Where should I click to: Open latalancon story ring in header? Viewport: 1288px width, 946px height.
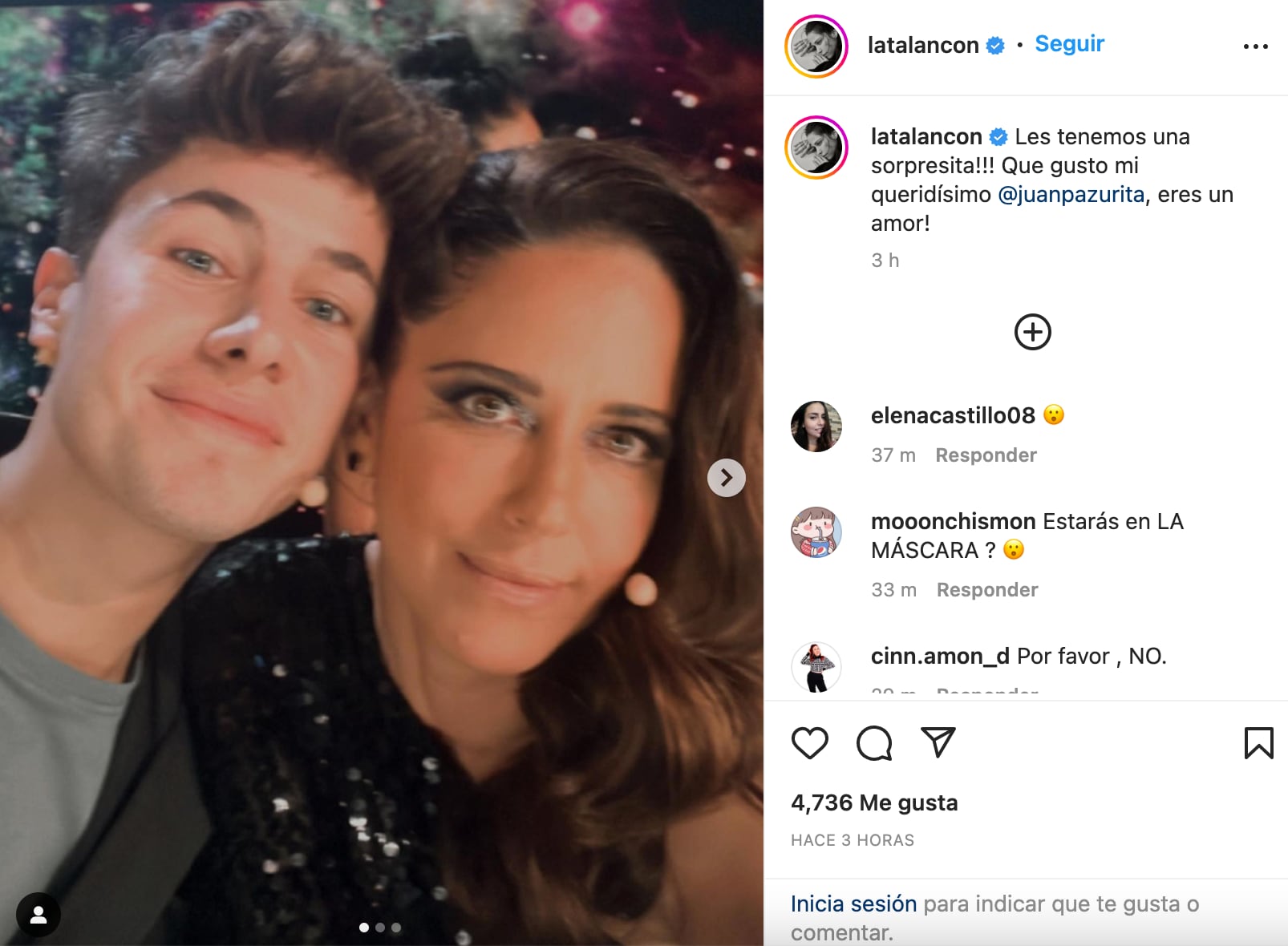pos(816,46)
